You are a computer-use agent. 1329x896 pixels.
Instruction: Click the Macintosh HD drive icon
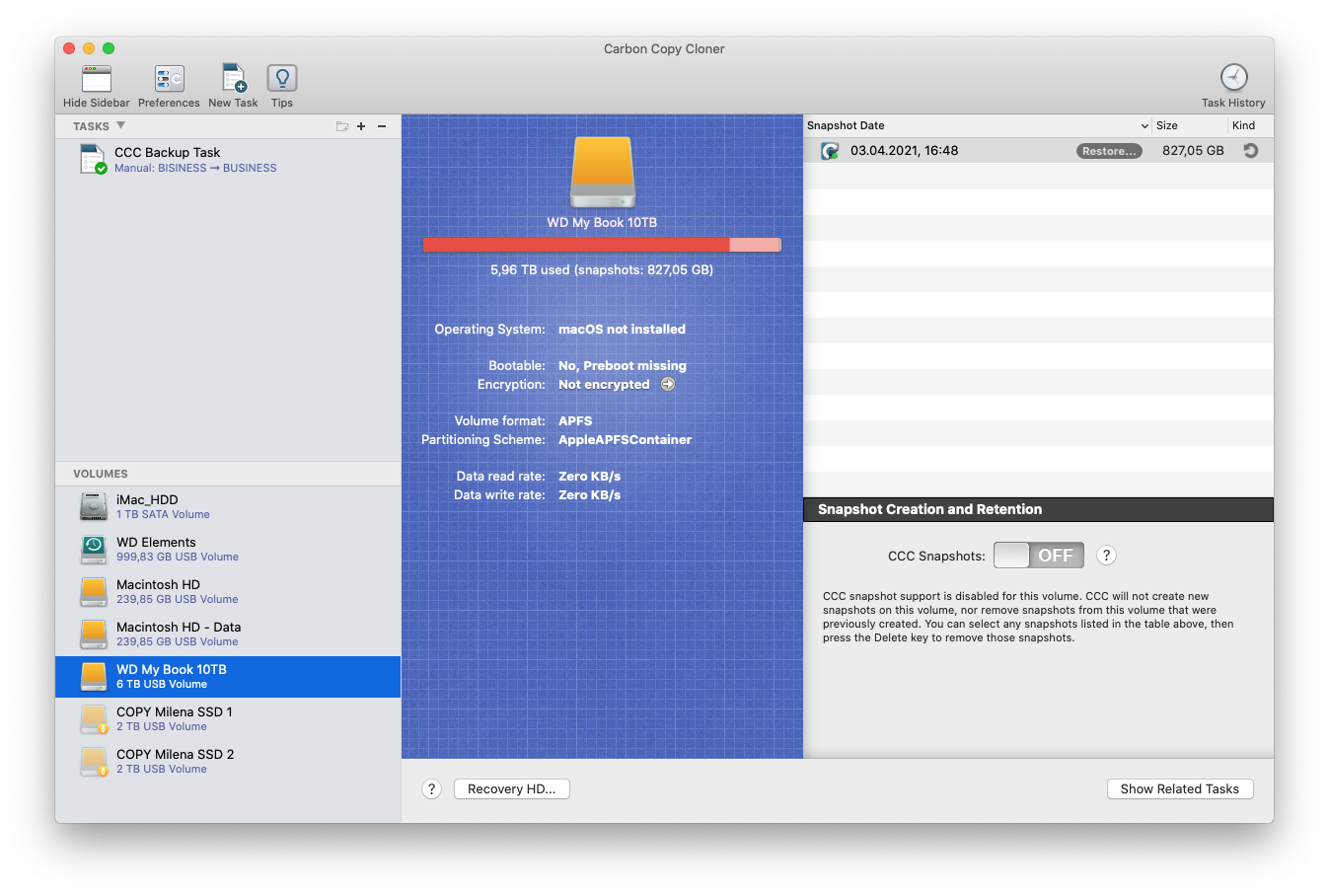94,591
